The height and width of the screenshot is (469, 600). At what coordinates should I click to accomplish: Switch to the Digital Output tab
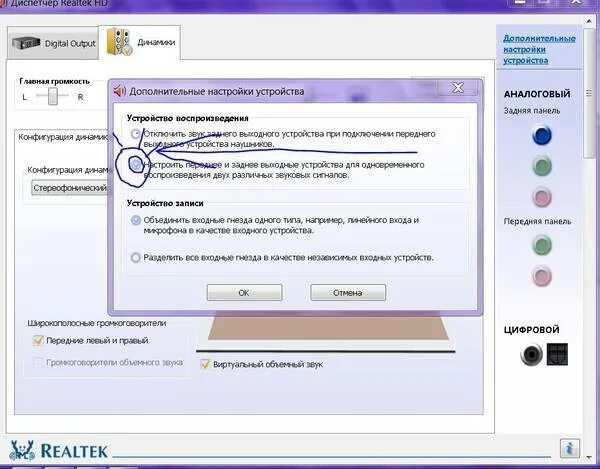pos(53,43)
